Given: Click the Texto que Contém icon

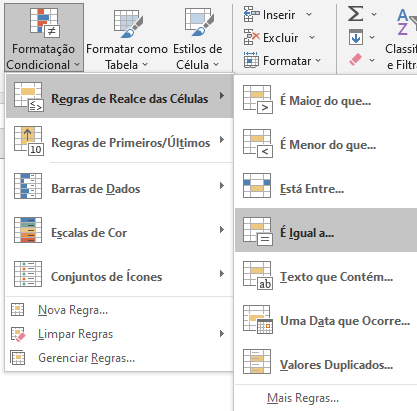Looking at the screenshot, I should click(258, 275).
